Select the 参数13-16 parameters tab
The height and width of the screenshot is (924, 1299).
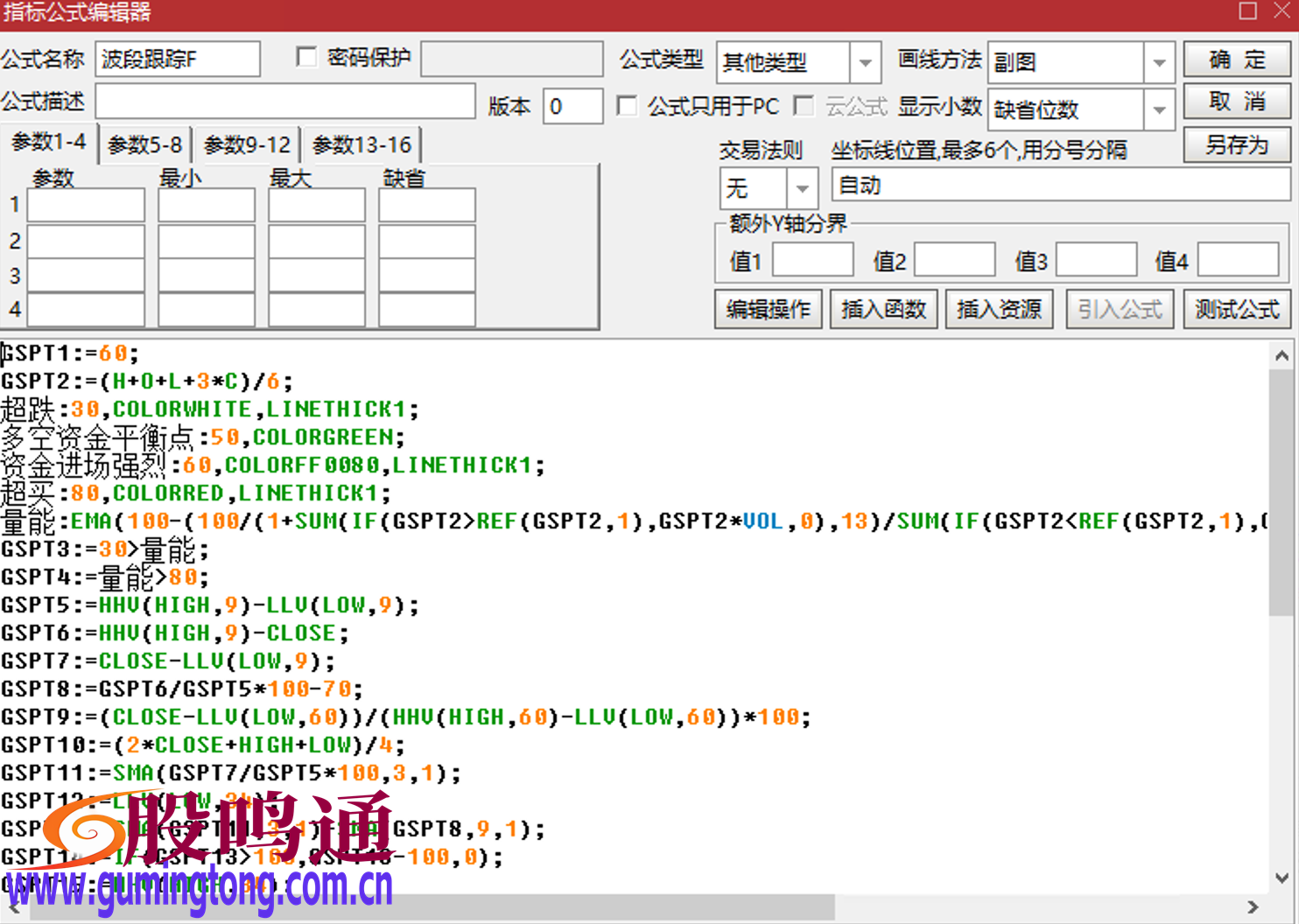[x=362, y=144]
